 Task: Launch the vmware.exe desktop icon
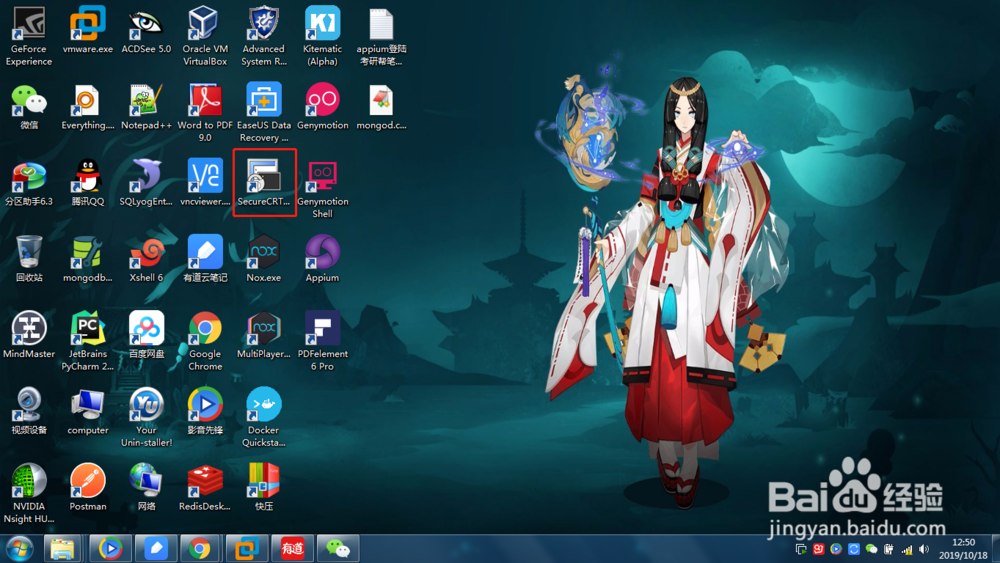pos(87,29)
